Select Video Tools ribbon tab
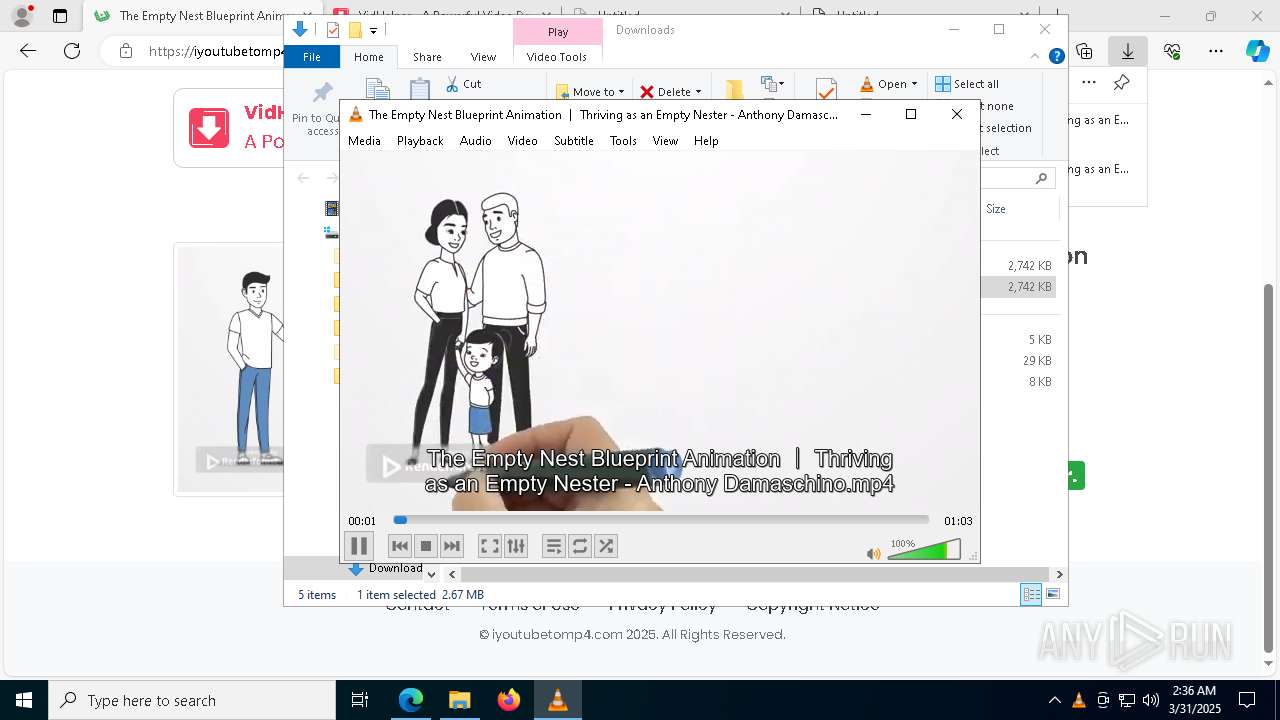Viewport: 1280px width, 720px height. tap(557, 57)
